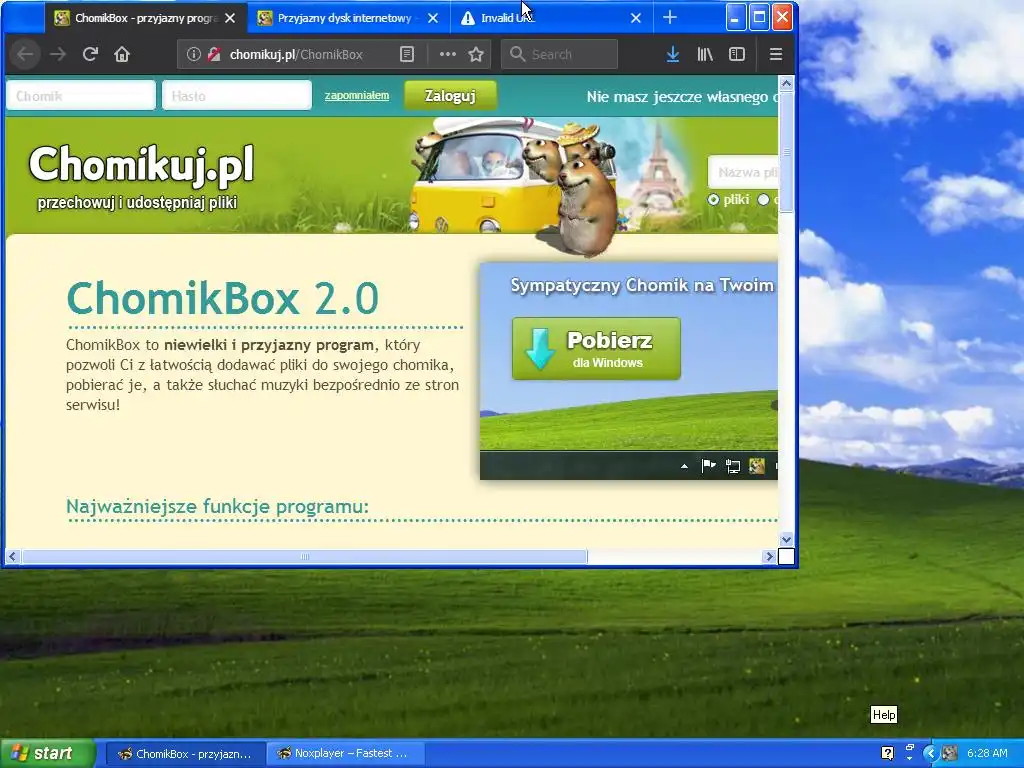Click the Hasło password field
The height and width of the screenshot is (768, 1024).
click(x=236, y=95)
